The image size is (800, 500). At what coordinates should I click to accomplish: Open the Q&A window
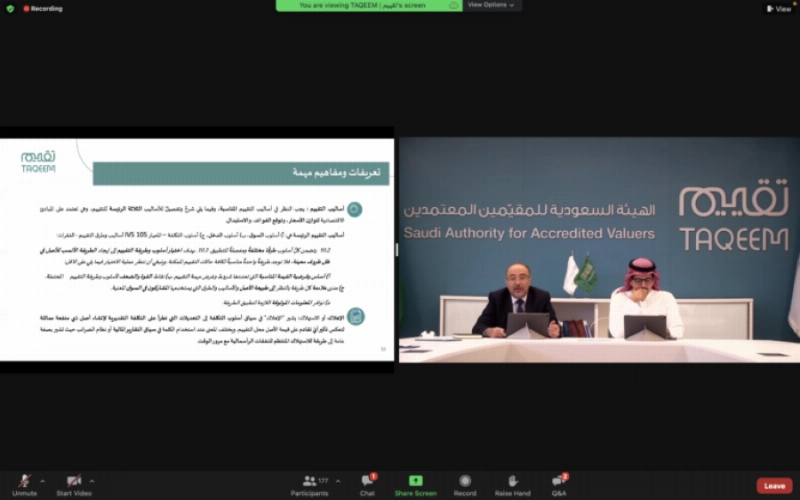coord(559,485)
